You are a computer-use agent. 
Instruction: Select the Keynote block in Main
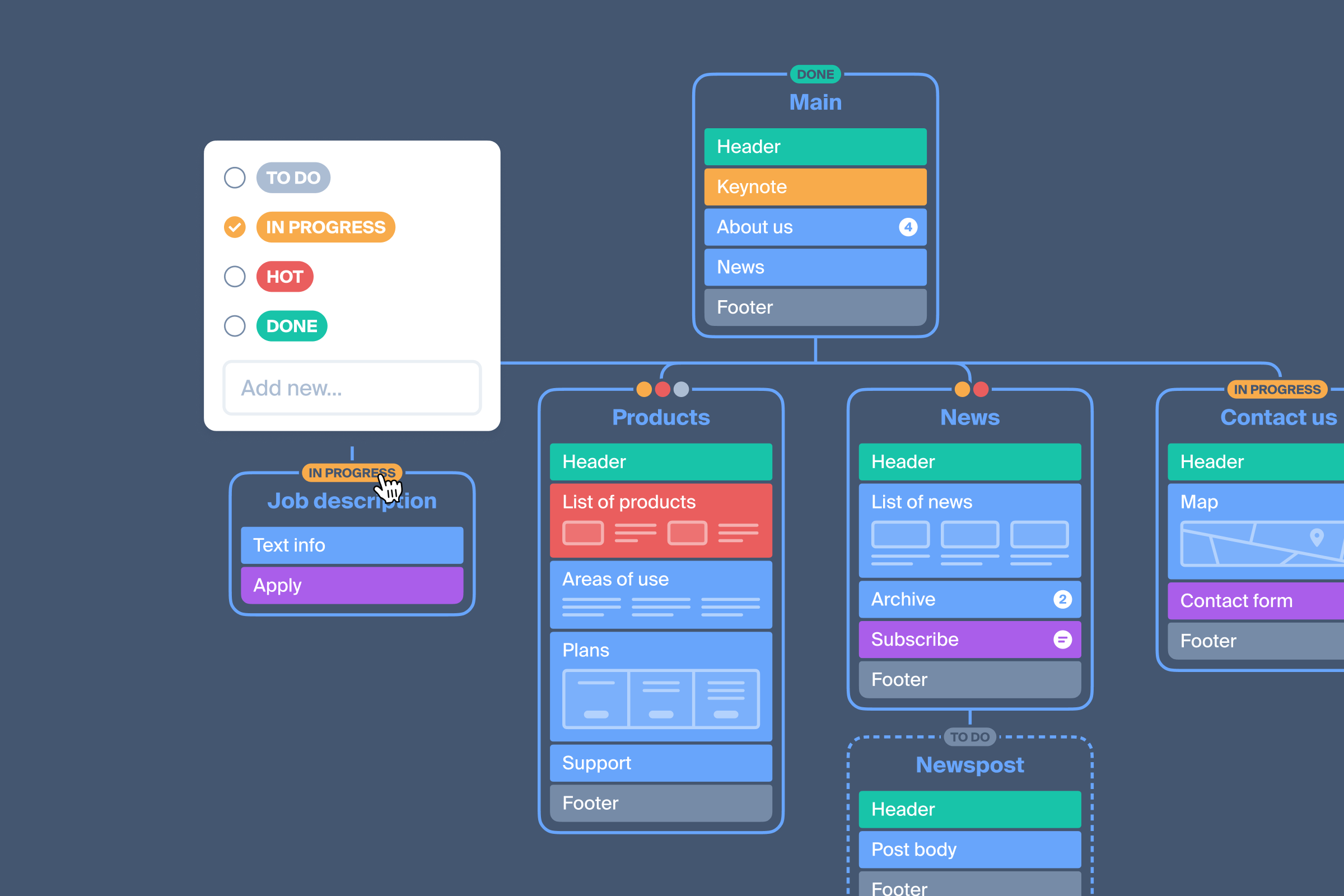point(815,187)
